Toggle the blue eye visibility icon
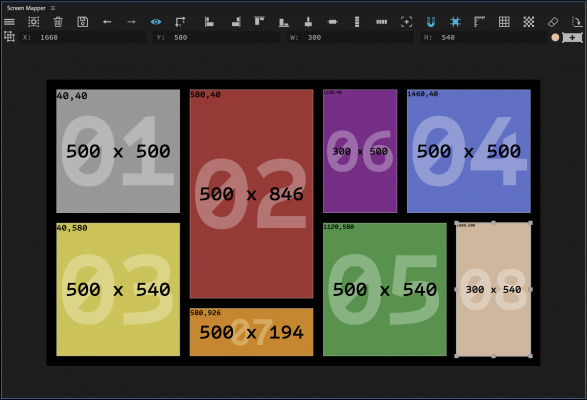This screenshot has height=400, width=587. 156,22
